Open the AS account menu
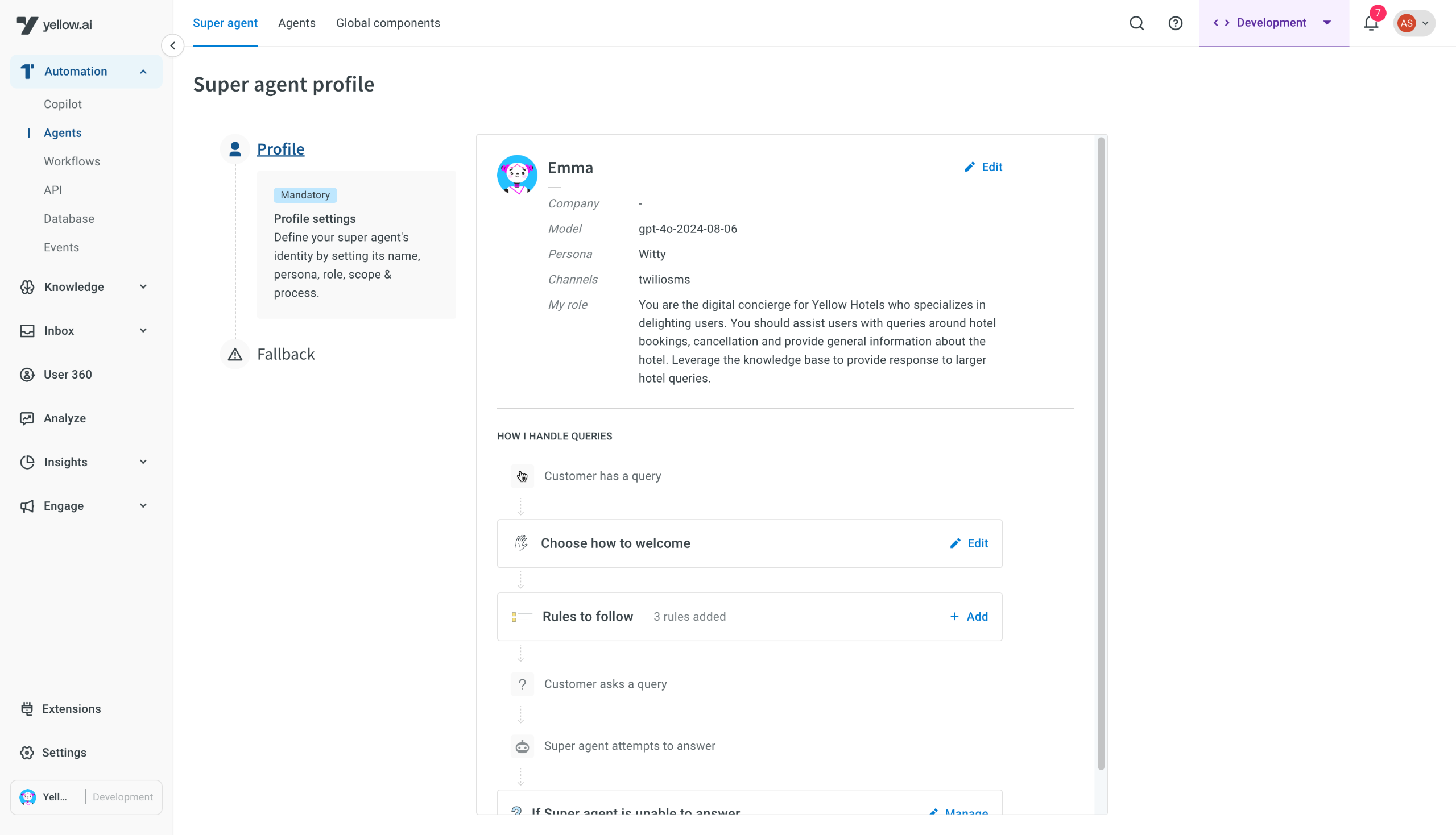 (x=1414, y=23)
